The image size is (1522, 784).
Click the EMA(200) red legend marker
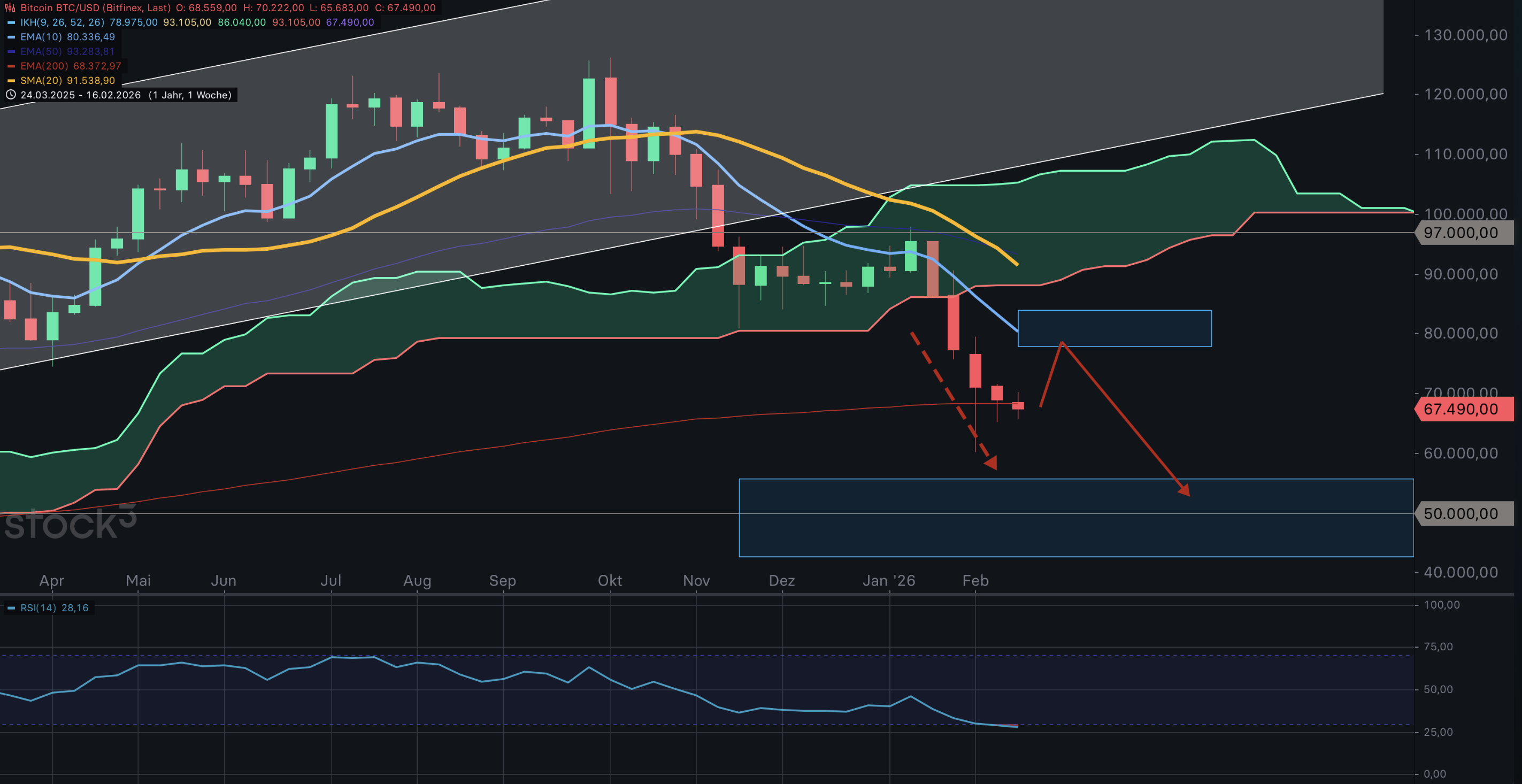point(11,66)
